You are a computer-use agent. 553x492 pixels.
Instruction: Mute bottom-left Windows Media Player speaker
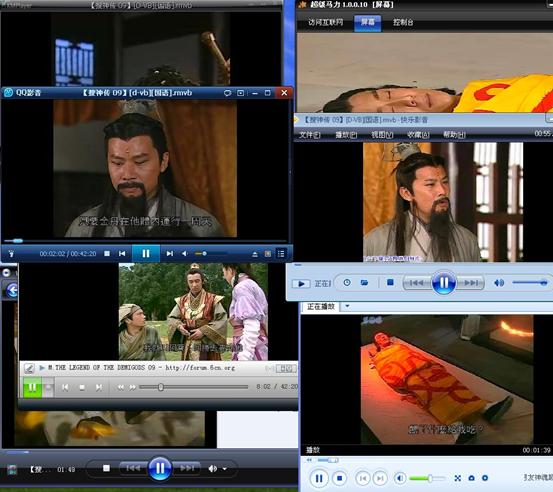(x=212, y=469)
